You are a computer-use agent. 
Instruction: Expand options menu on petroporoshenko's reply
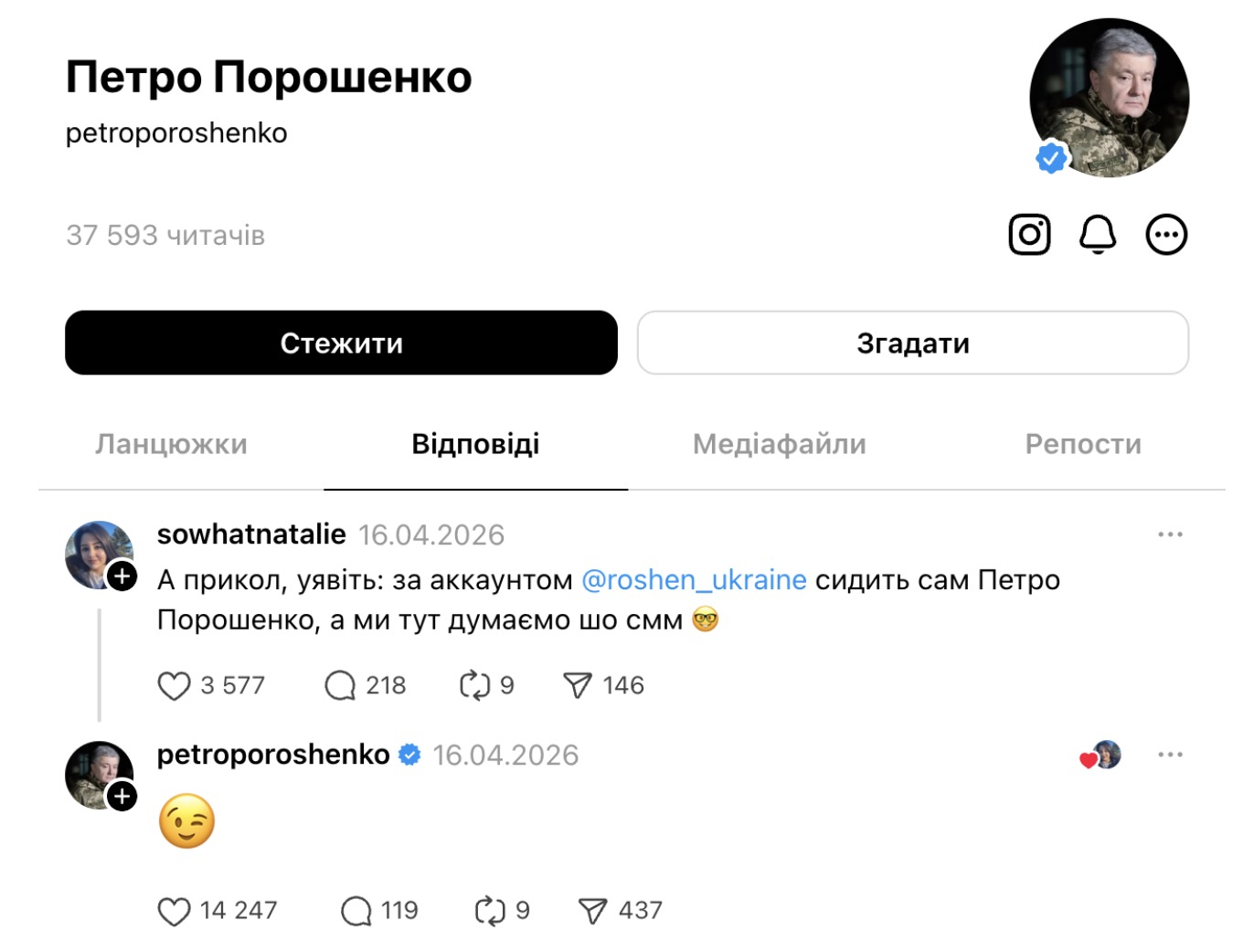(1170, 755)
